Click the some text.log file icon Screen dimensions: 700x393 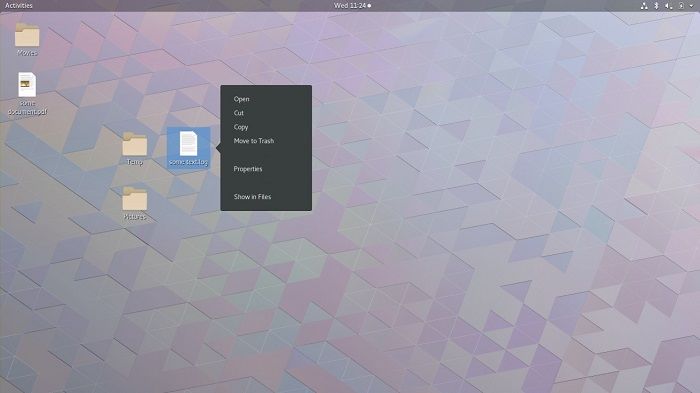(x=188, y=143)
